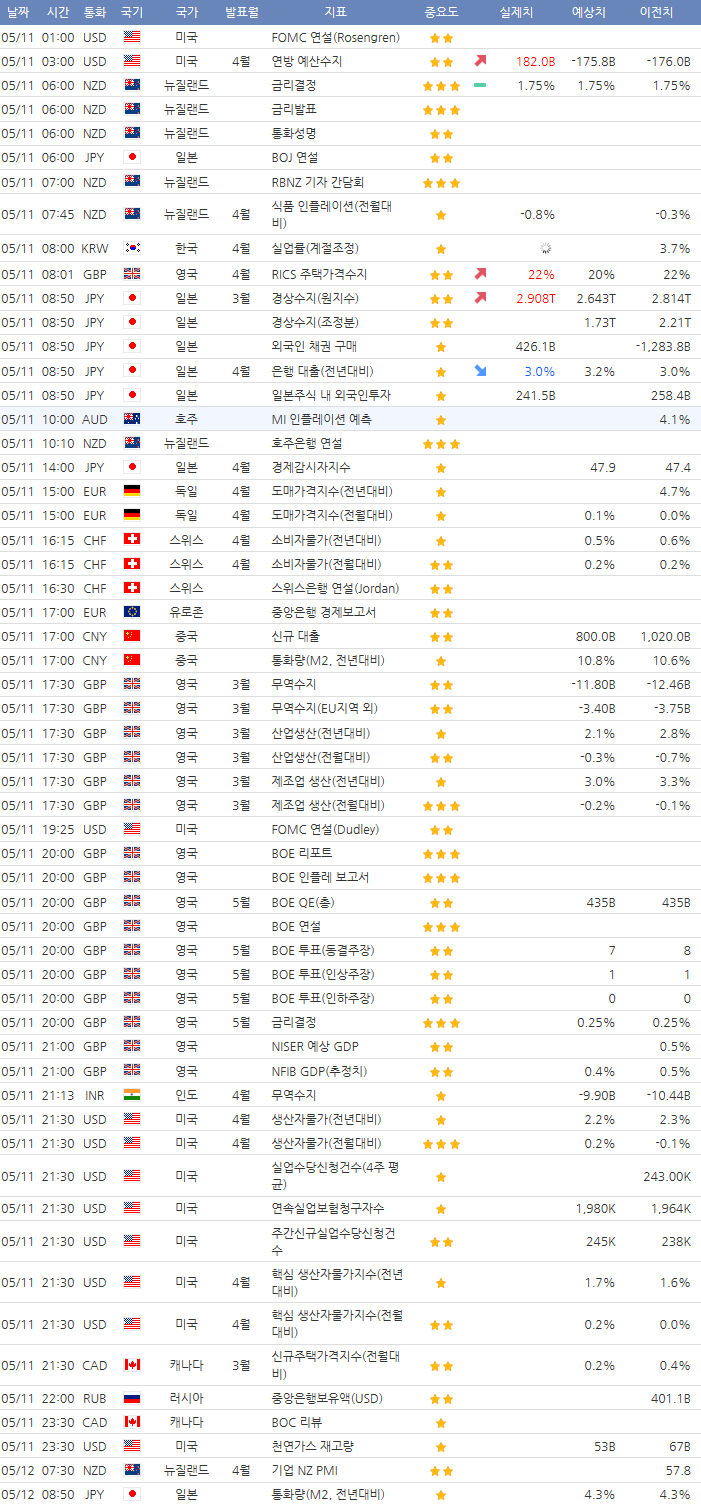Viewport: 701px width, 1506px height.
Task: Click the Japan flag in BOJ 연설 row
Action: [132, 157]
